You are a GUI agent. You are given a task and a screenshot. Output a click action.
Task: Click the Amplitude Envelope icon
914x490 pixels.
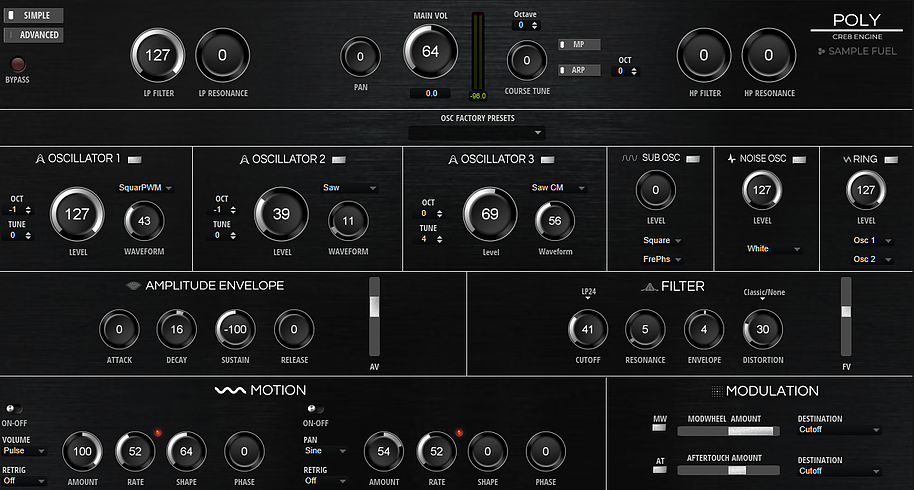point(133,285)
